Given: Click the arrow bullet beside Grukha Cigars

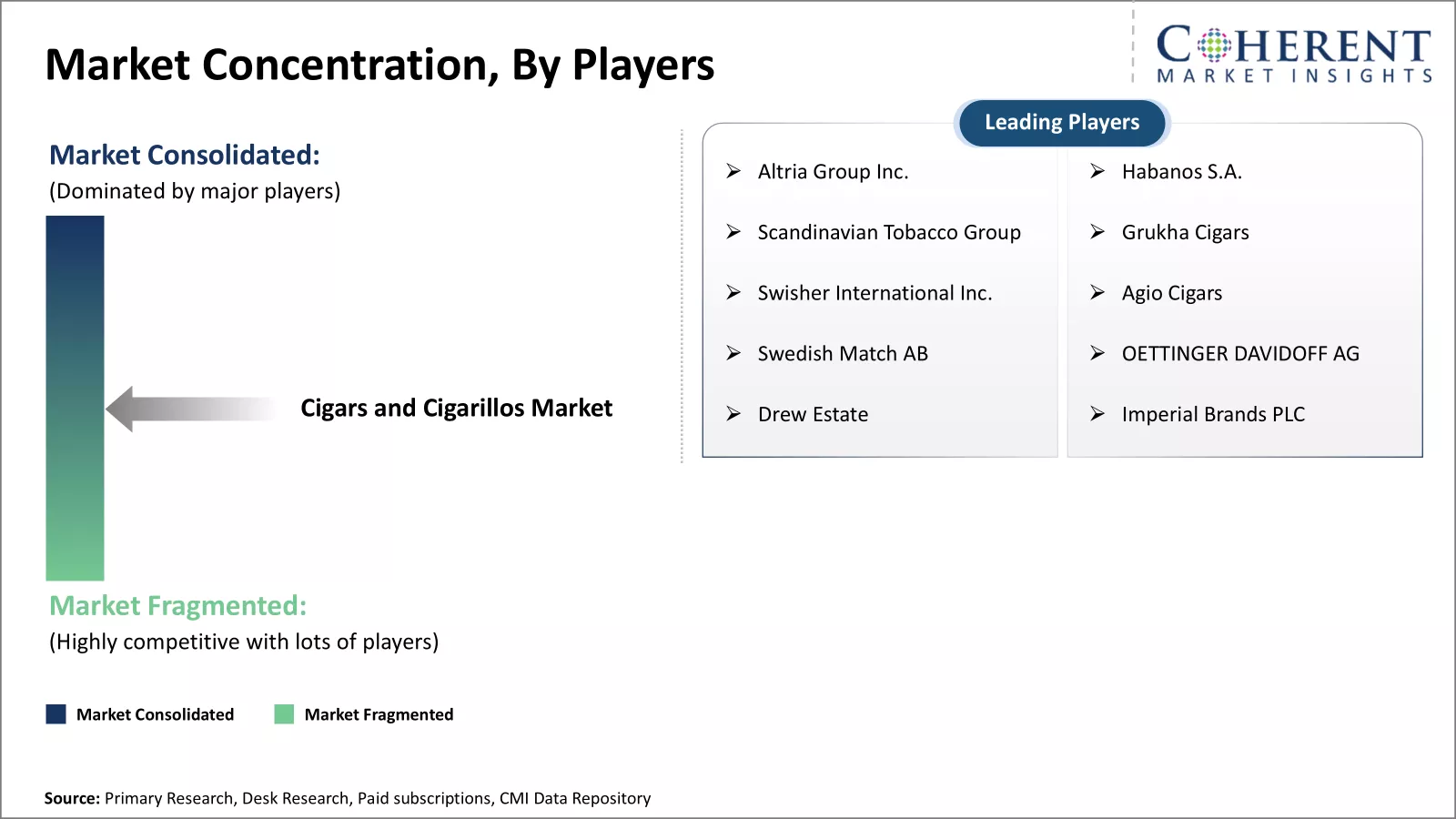Looking at the screenshot, I should pyautogui.click(x=1097, y=232).
